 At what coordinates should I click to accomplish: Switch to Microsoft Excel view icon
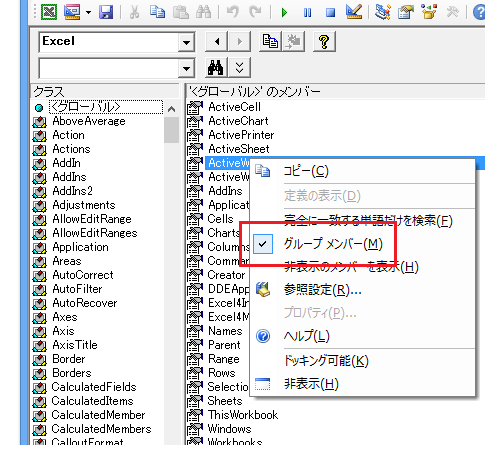(49, 12)
